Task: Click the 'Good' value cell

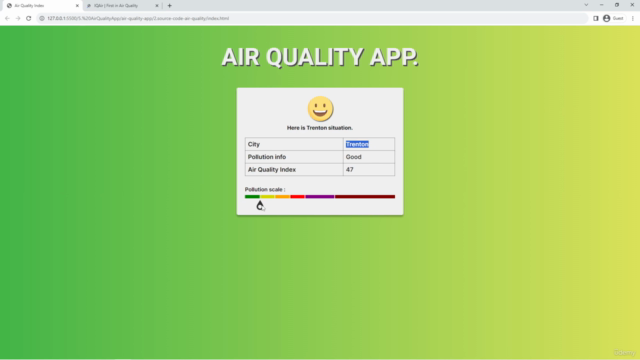Action: (x=369, y=157)
